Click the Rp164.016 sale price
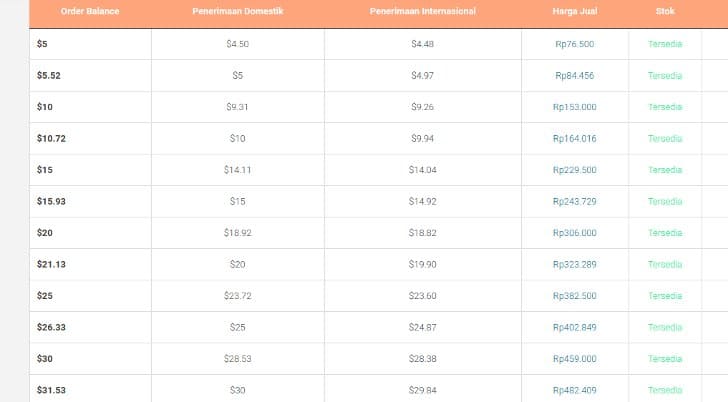This screenshot has width=728, height=402. [574, 138]
